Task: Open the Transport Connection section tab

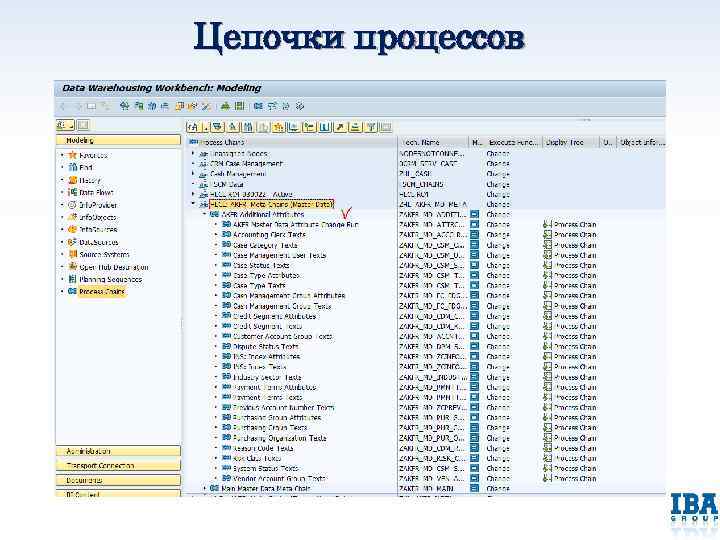Action: tap(118, 466)
